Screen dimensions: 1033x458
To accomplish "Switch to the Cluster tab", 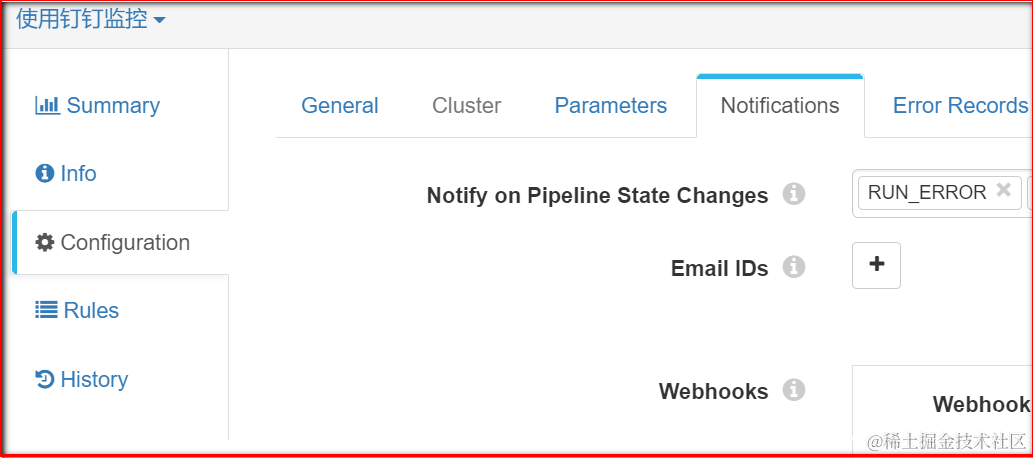I will [467, 106].
